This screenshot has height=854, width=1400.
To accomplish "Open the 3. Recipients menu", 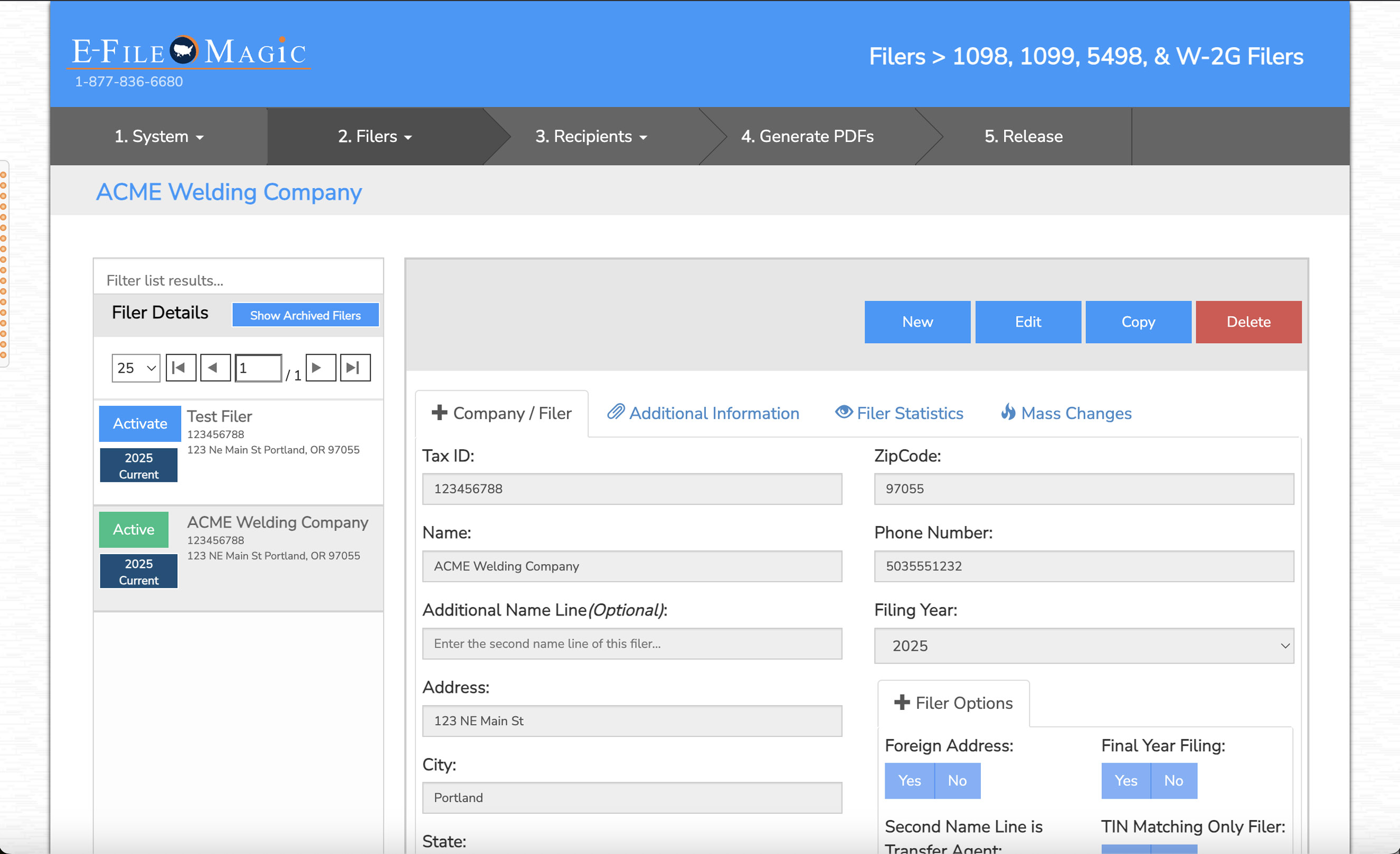I will [x=590, y=136].
